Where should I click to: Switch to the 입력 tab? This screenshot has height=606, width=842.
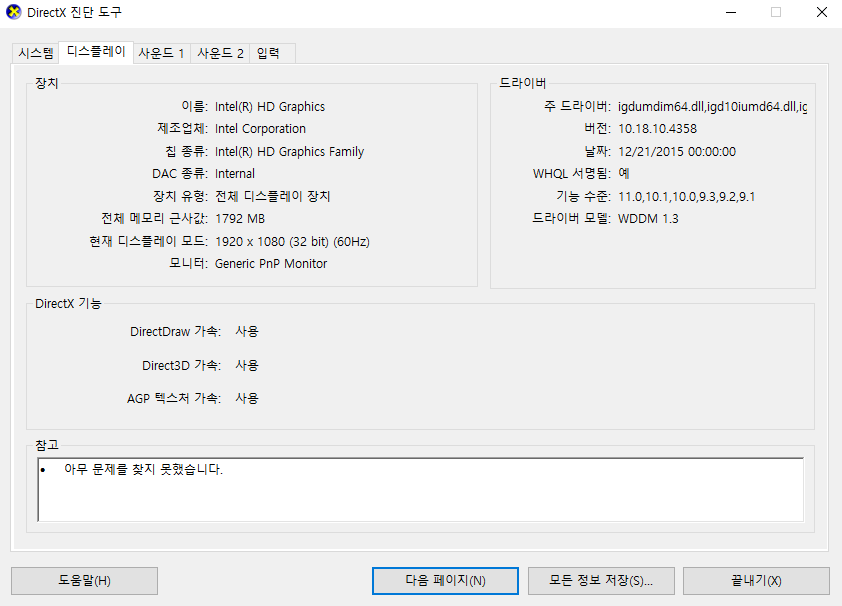click(268, 54)
